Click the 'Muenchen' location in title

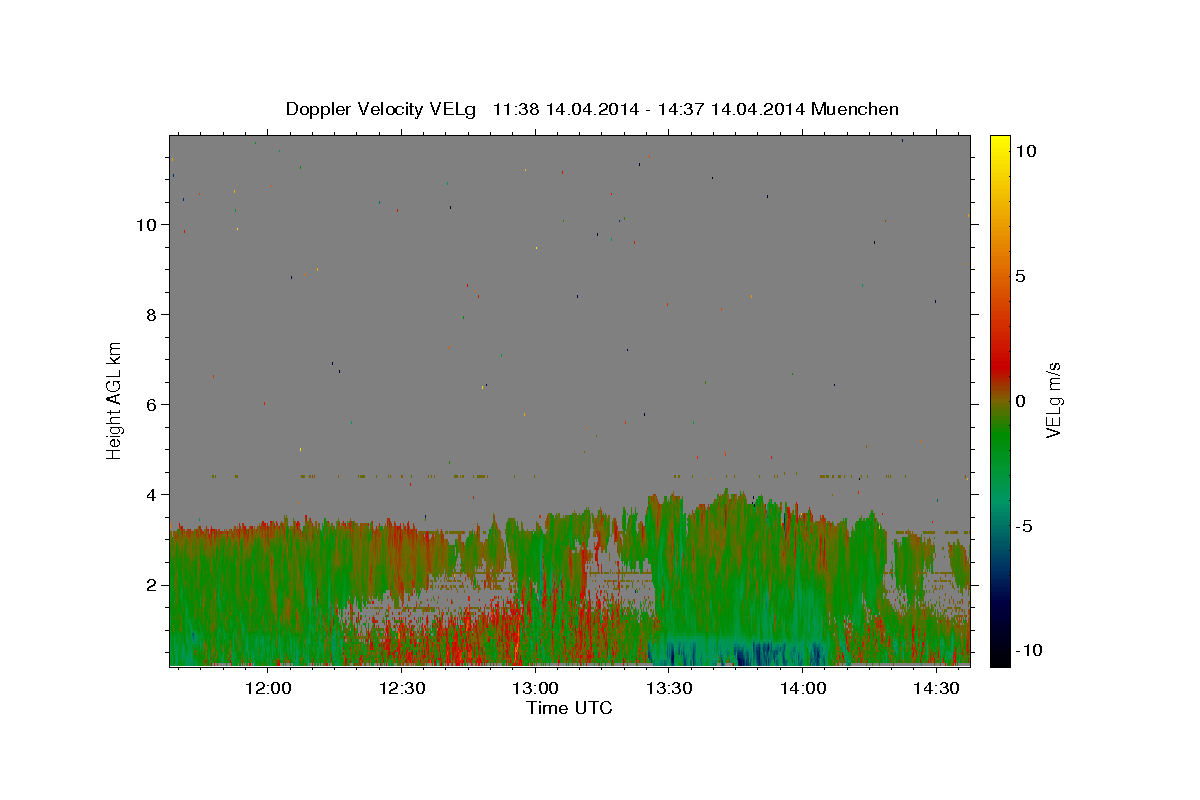click(x=855, y=109)
